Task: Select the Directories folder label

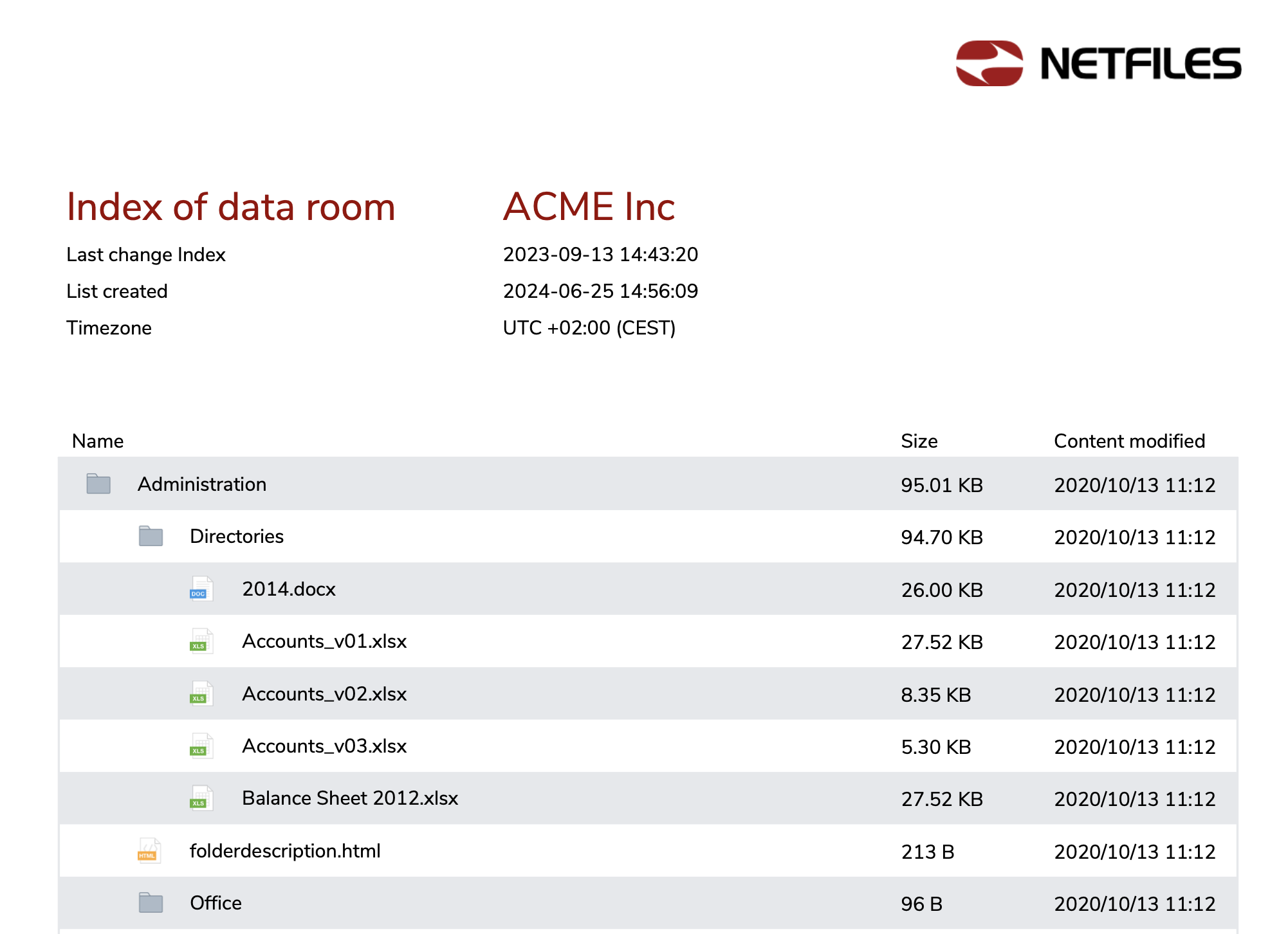Action: [237, 536]
